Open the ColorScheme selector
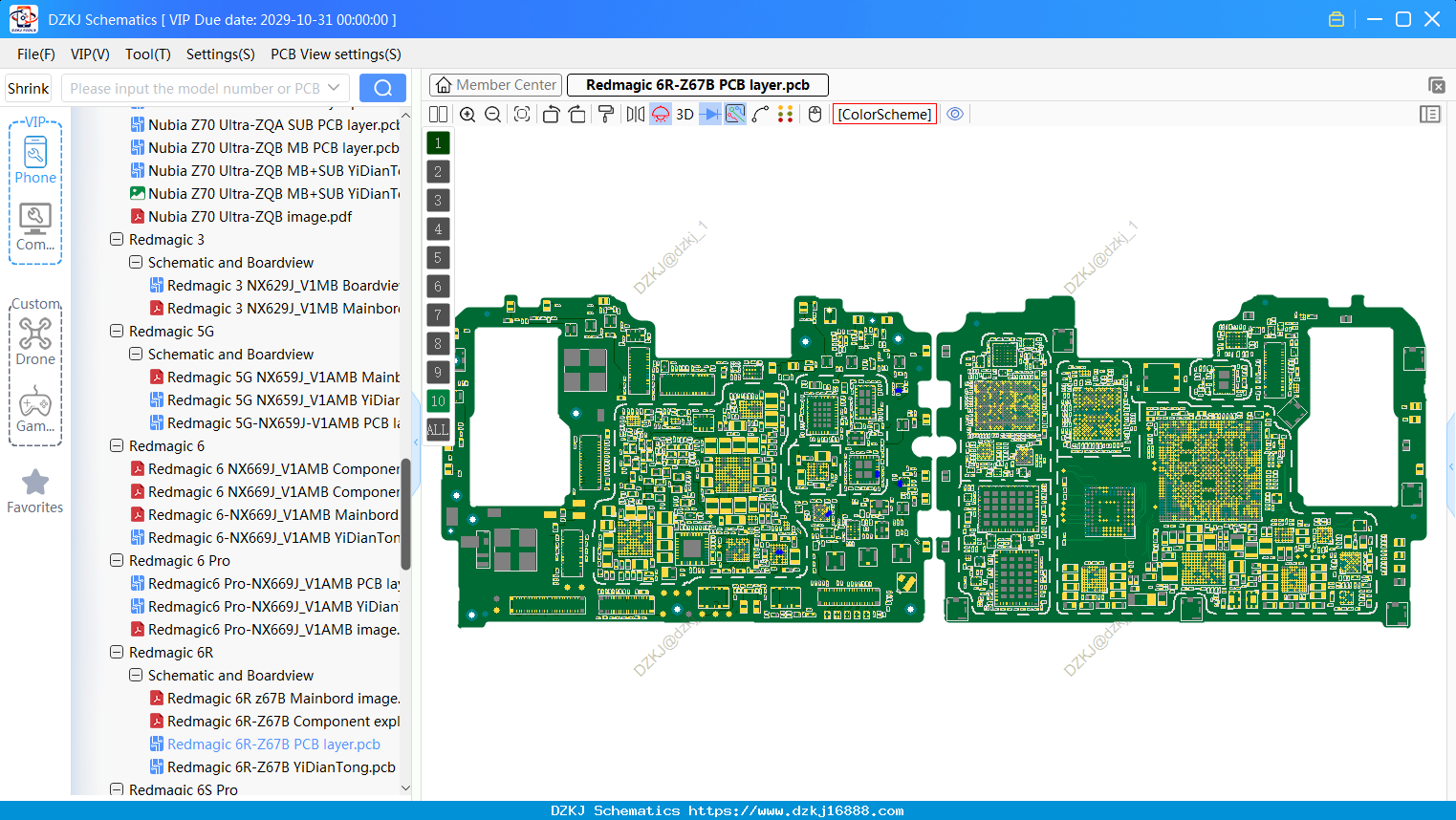 (884, 114)
